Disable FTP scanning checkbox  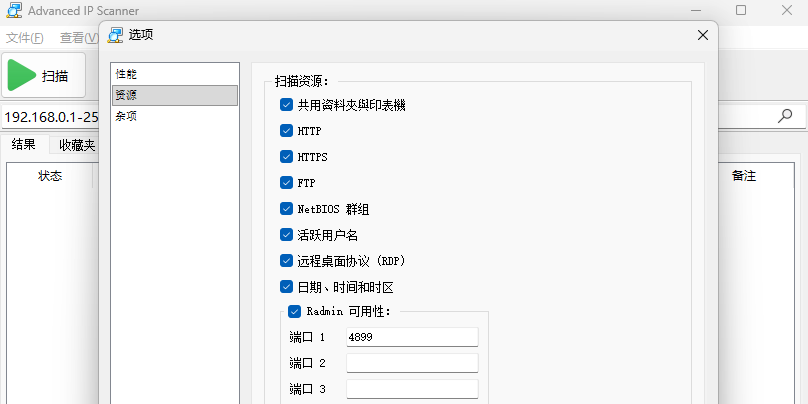tap(287, 182)
